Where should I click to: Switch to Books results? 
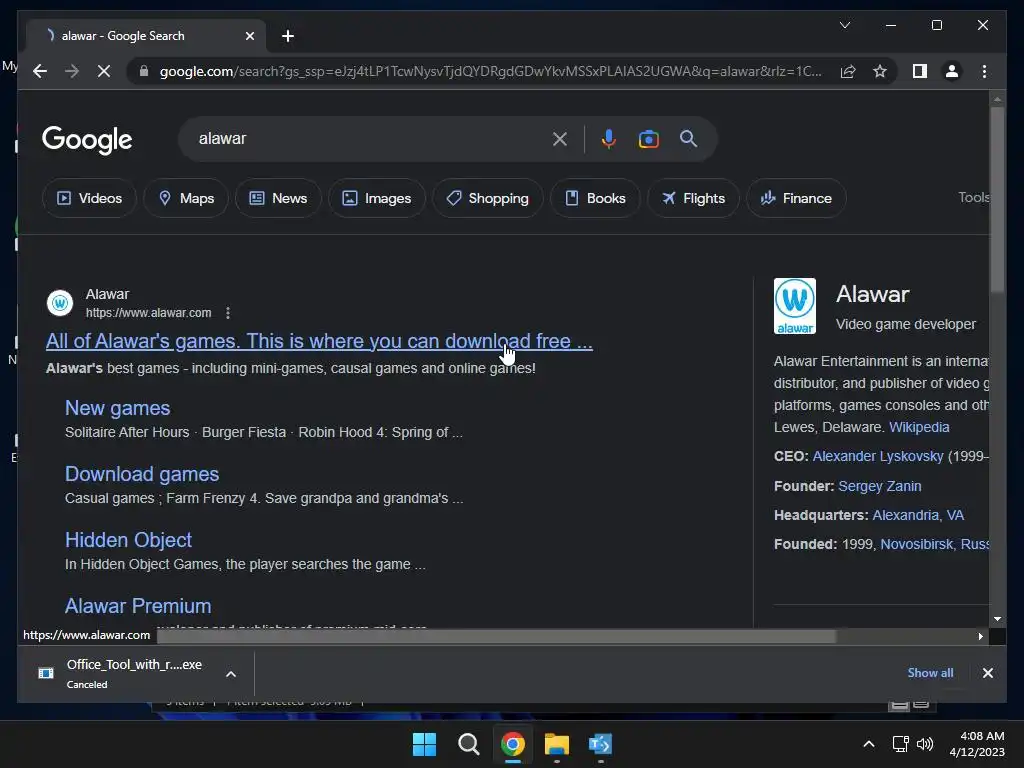[x=595, y=198]
